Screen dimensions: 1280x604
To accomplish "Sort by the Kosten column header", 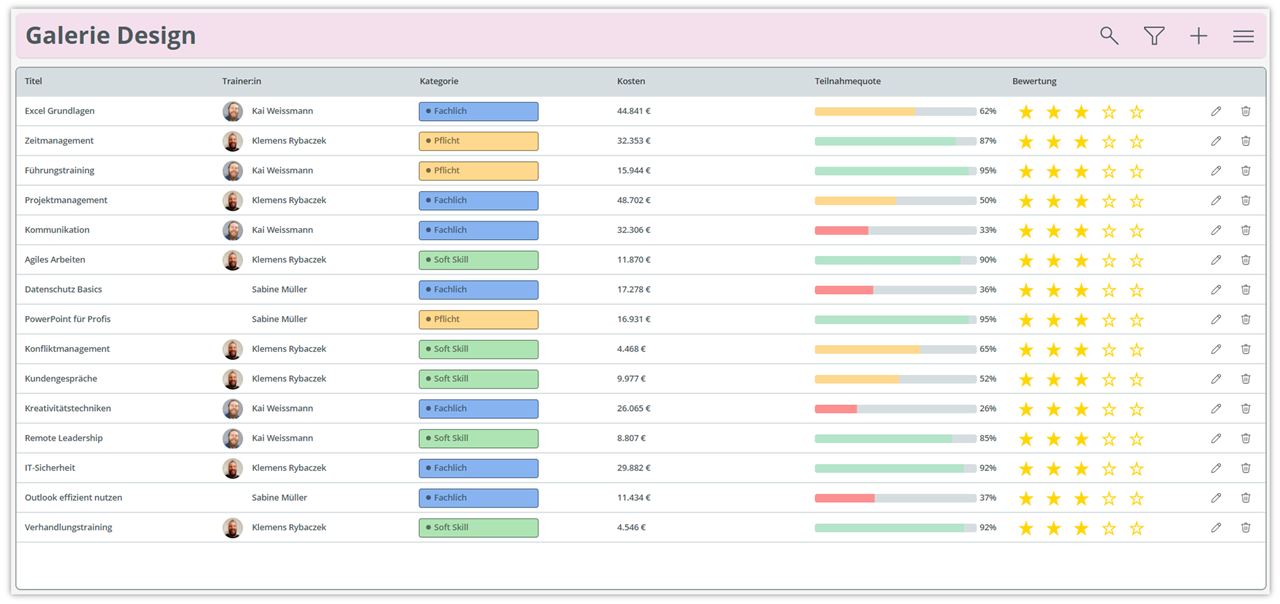I will click(x=631, y=81).
